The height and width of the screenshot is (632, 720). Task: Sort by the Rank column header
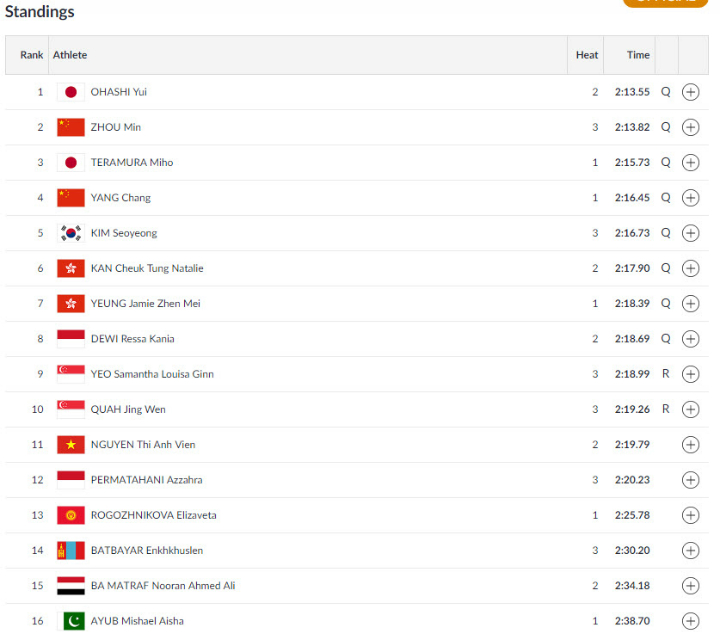pyautogui.click(x=31, y=55)
